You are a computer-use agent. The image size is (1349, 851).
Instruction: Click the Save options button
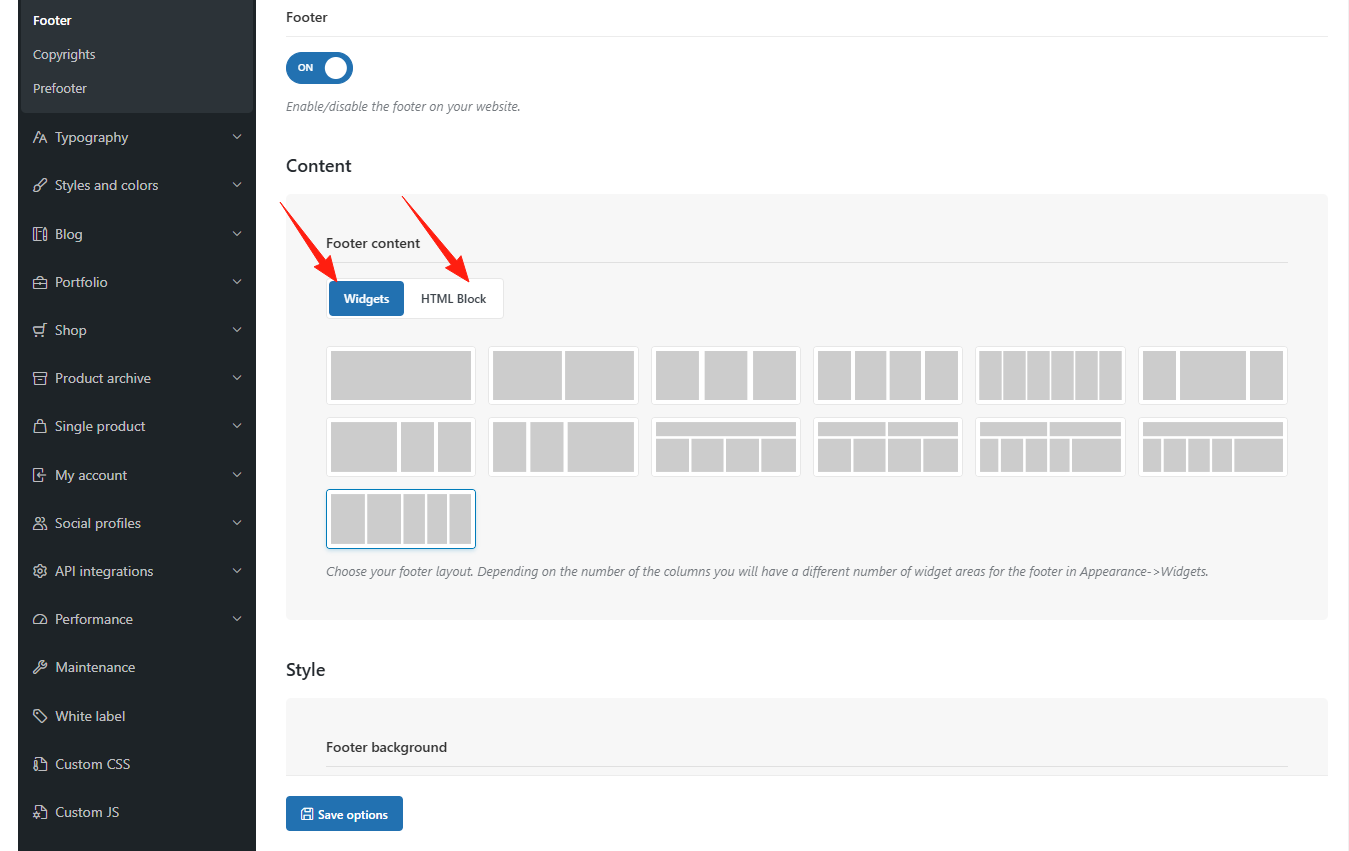point(344,814)
